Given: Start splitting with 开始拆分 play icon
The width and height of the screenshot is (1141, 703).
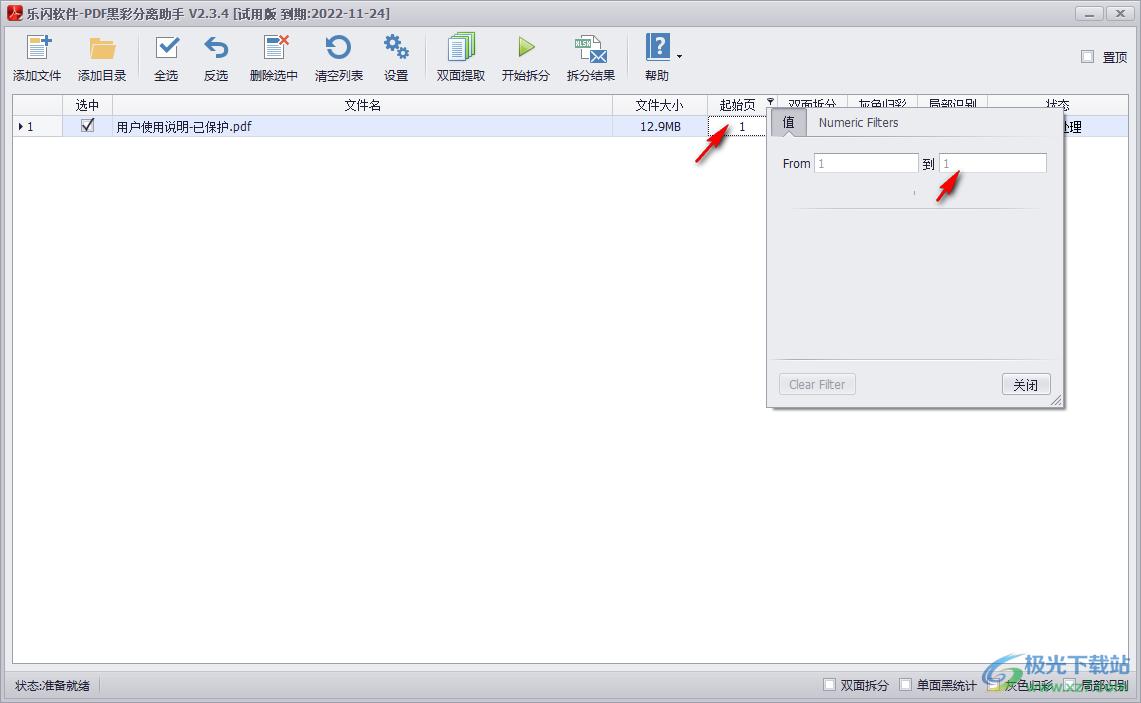Looking at the screenshot, I should coord(526,48).
